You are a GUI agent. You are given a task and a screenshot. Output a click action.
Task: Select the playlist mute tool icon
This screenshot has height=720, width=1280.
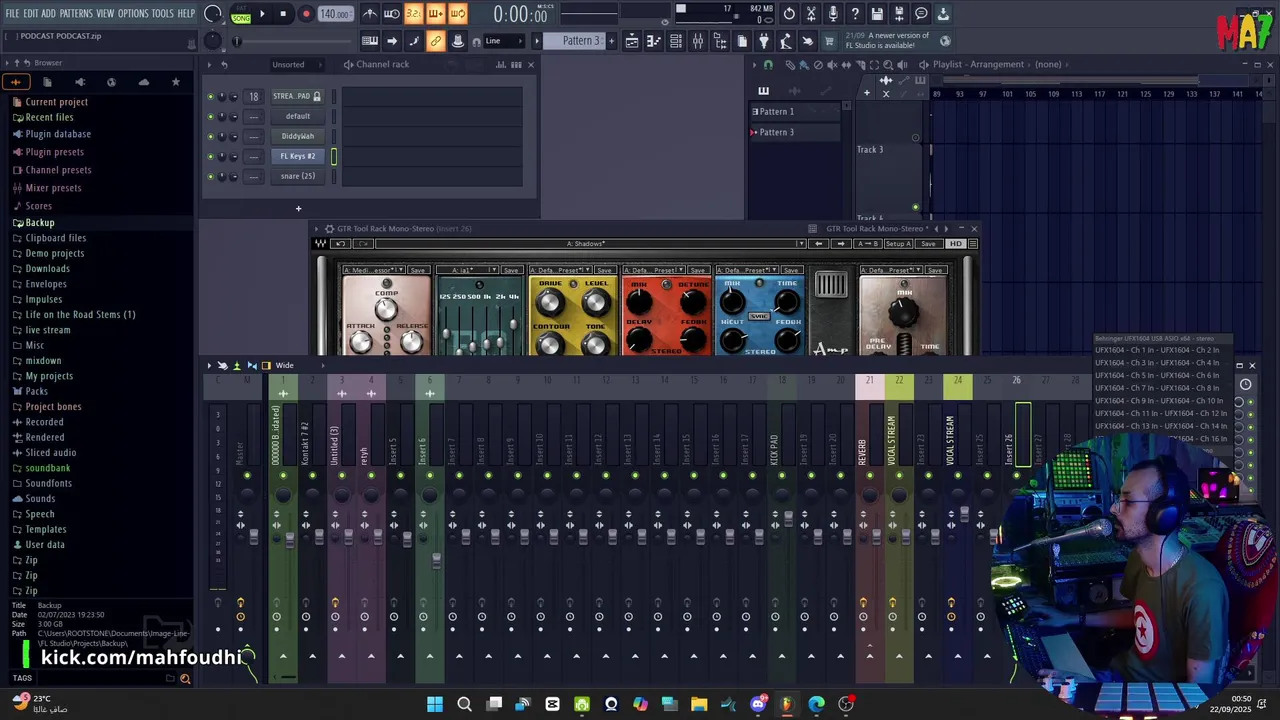[x=832, y=65]
